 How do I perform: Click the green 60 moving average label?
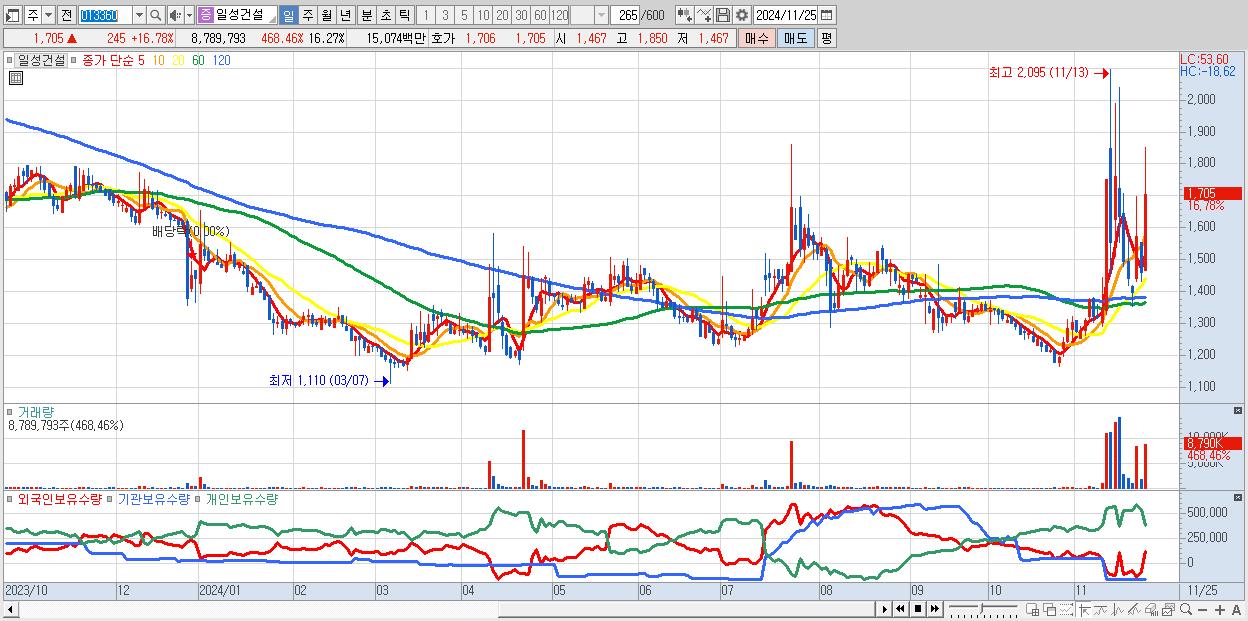point(198,60)
